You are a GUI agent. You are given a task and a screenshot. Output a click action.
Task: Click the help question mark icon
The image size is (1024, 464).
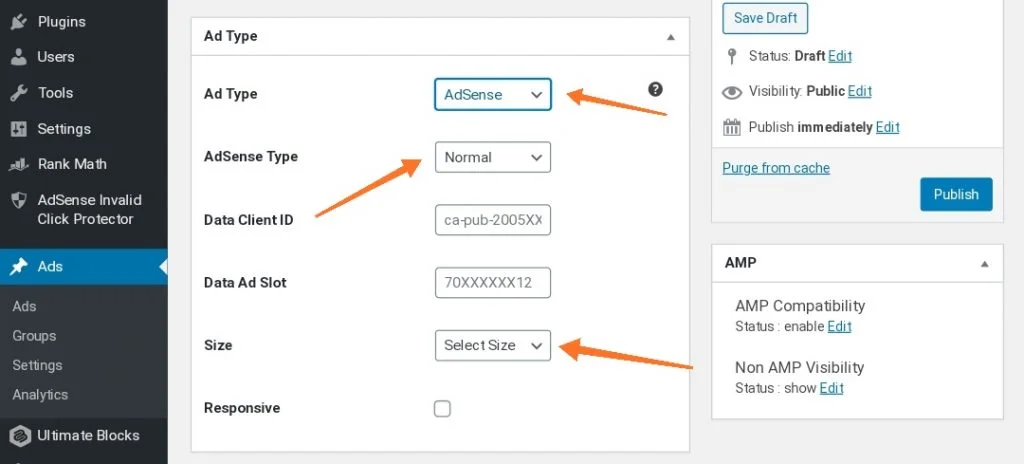tap(655, 90)
